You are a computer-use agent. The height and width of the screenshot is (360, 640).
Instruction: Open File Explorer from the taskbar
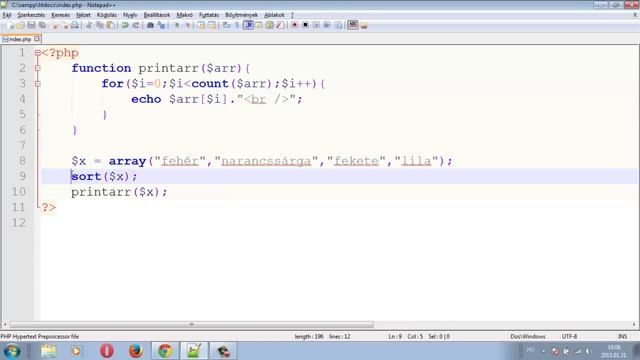(49, 351)
